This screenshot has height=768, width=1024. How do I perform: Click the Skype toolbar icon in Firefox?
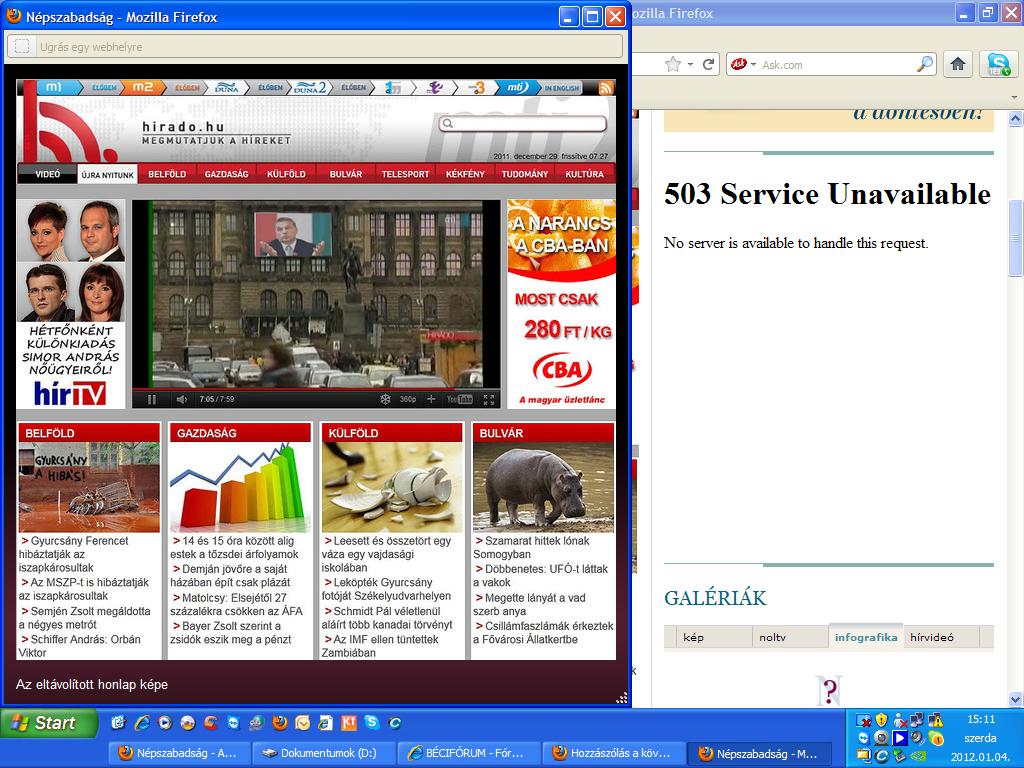999,64
